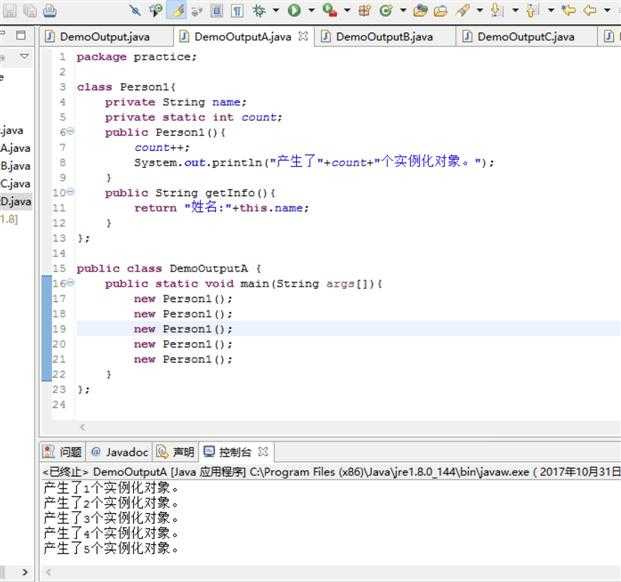Maximize the left Package Explorer panel
The width and height of the screenshot is (621, 582).
(21, 35)
